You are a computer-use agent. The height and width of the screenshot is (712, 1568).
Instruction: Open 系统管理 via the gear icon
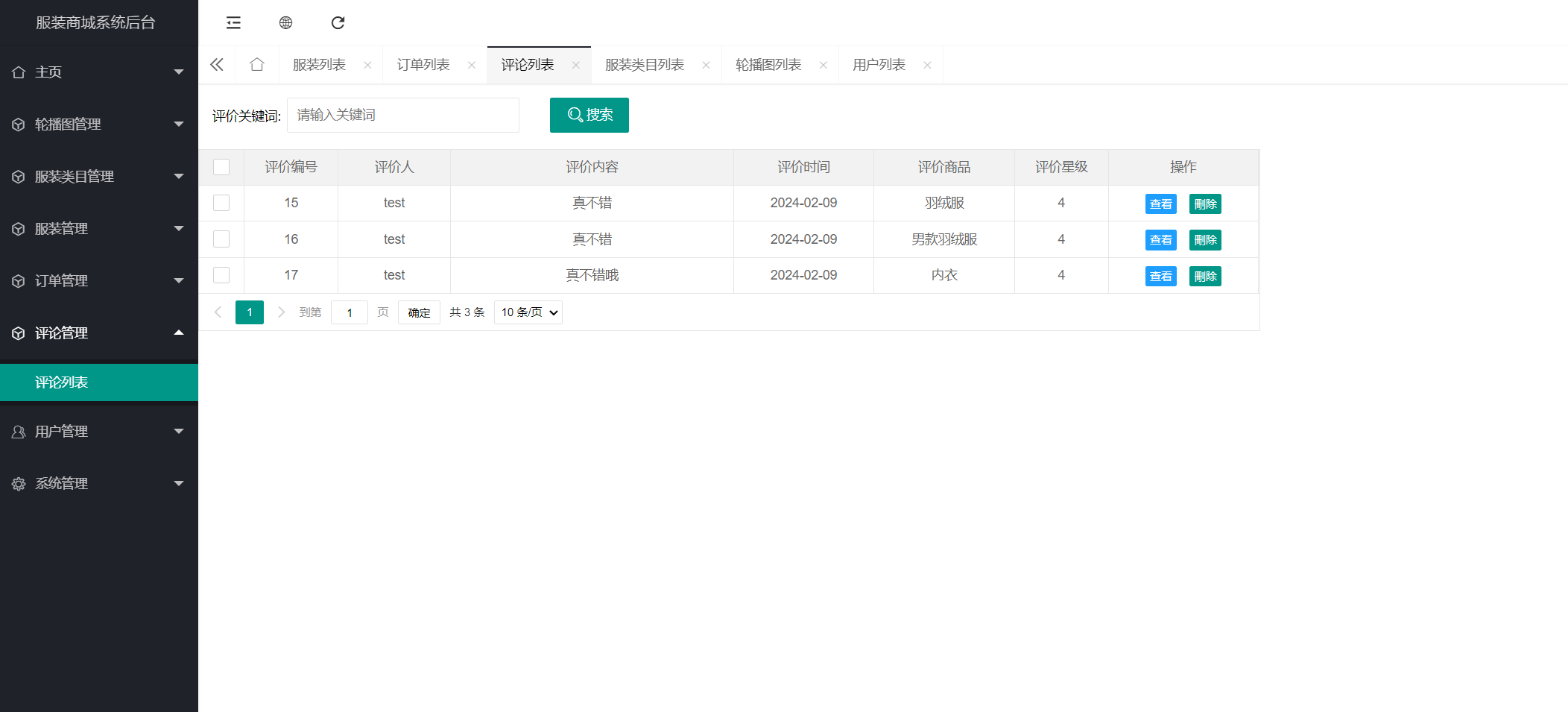point(18,483)
